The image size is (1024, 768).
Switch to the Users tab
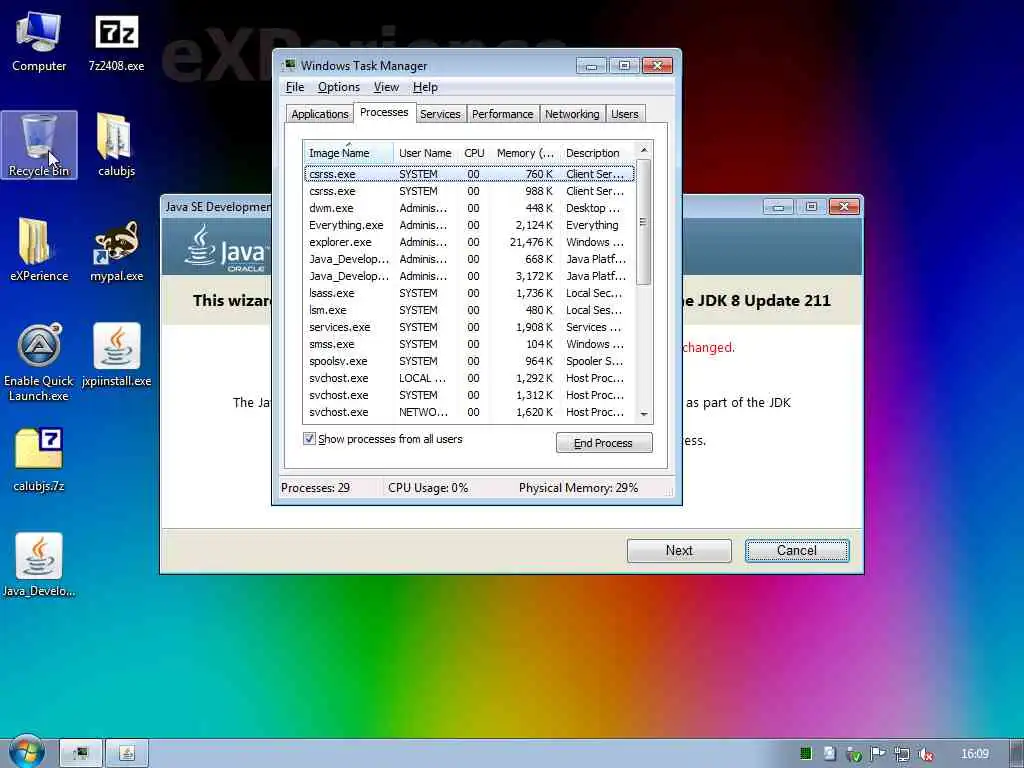point(624,114)
